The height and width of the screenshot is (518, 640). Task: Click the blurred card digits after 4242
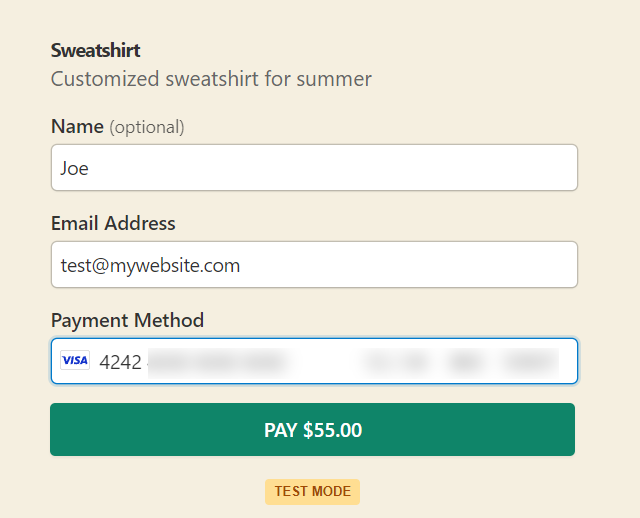[x=215, y=361]
